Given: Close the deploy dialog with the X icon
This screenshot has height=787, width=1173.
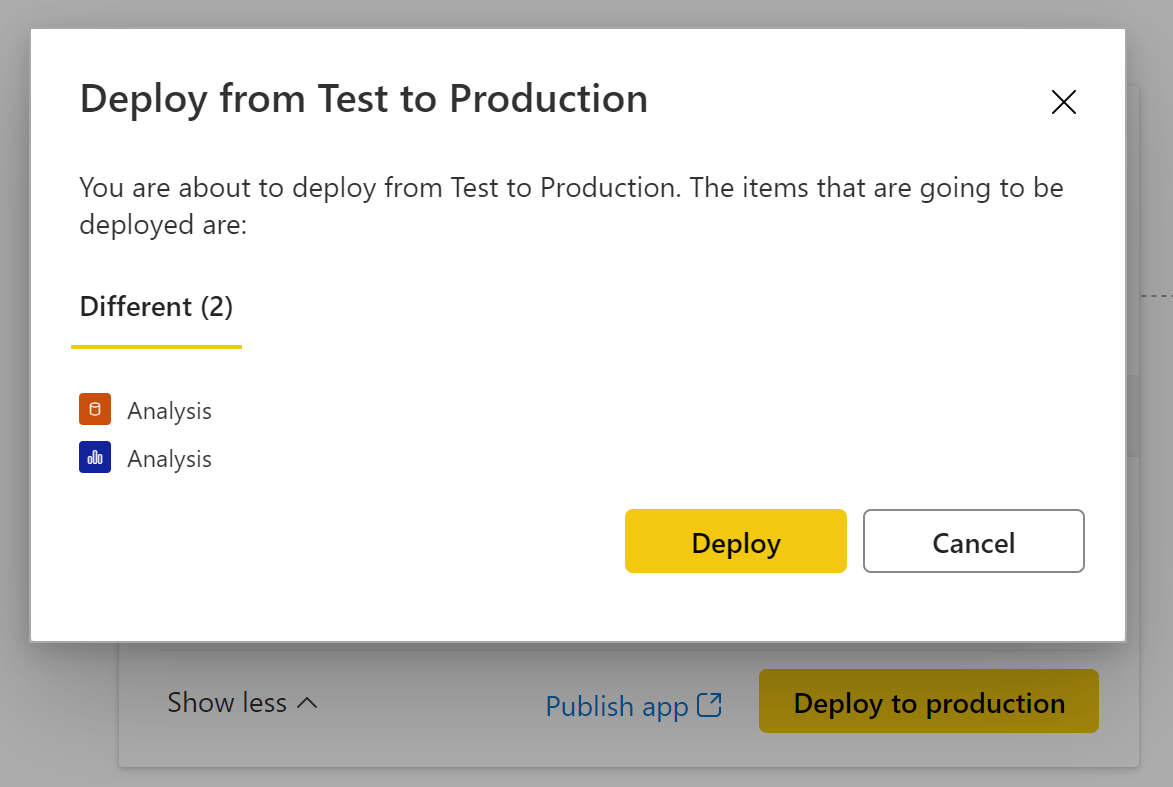Looking at the screenshot, I should pos(1063,102).
